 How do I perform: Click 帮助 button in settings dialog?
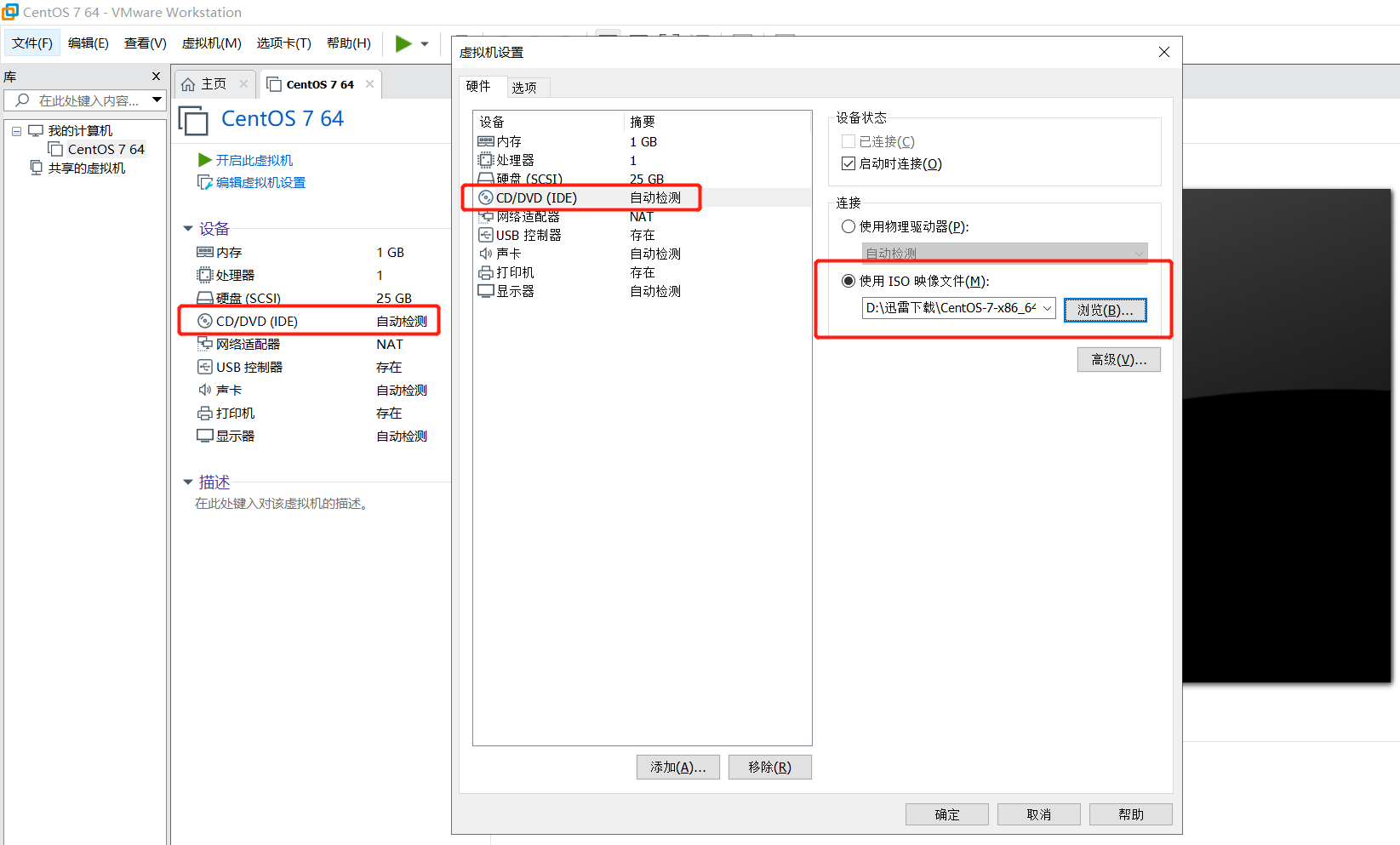point(1131,814)
